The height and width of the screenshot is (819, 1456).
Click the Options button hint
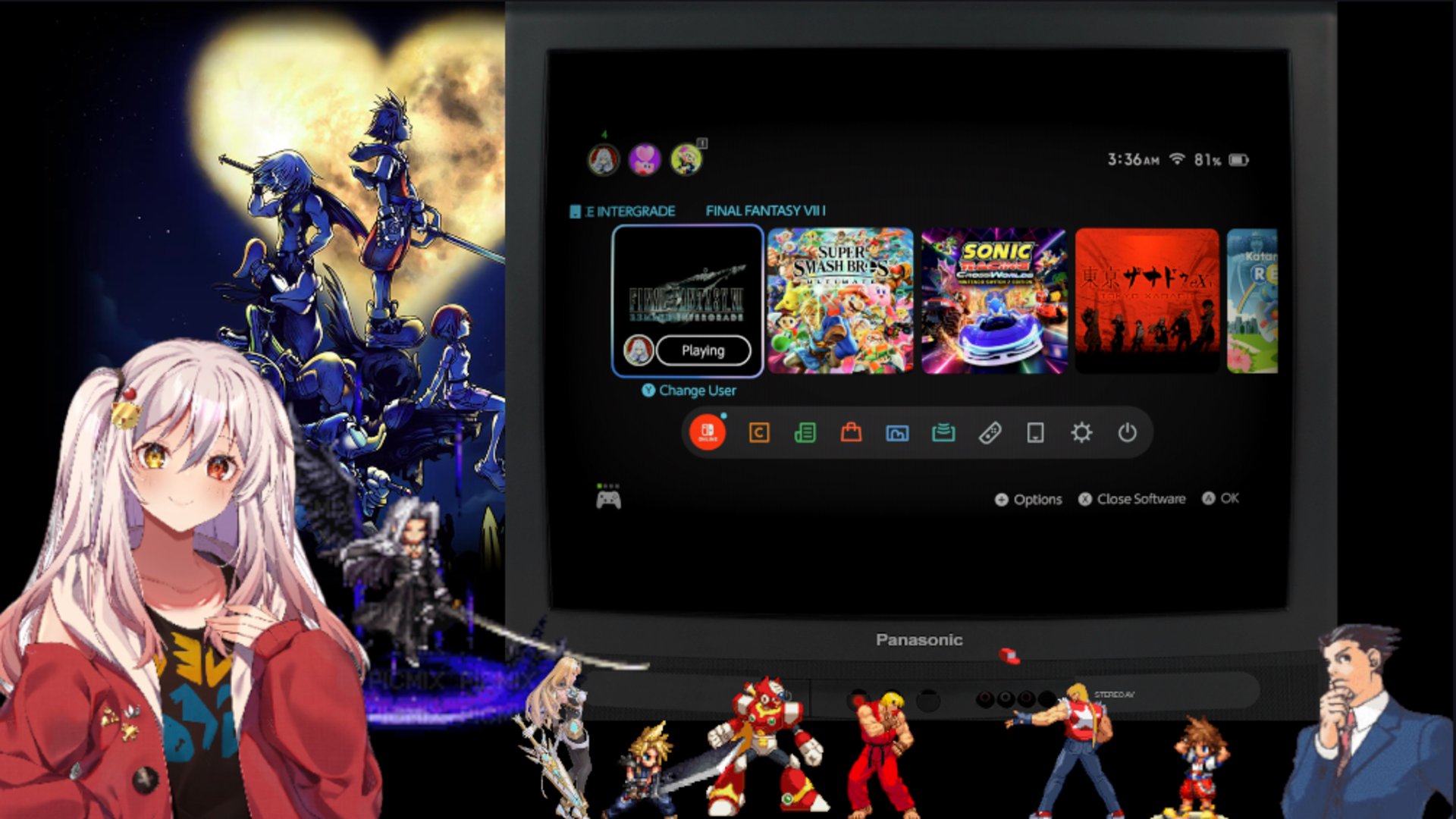tap(1028, 499)
